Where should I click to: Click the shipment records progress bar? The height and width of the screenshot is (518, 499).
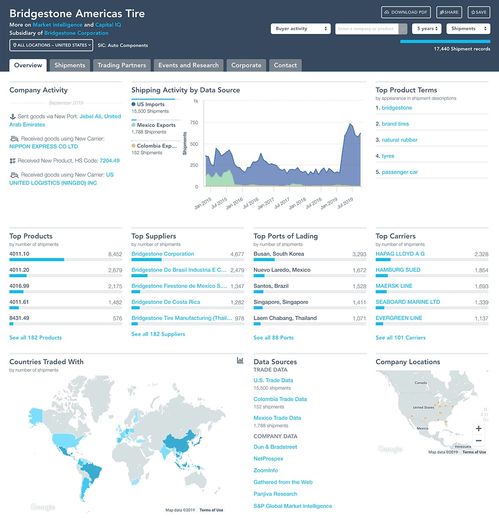[445, 42]
